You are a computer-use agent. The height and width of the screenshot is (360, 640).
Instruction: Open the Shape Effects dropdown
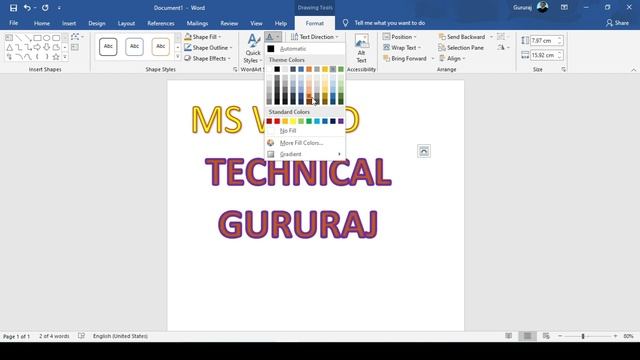tap(207, 58)
